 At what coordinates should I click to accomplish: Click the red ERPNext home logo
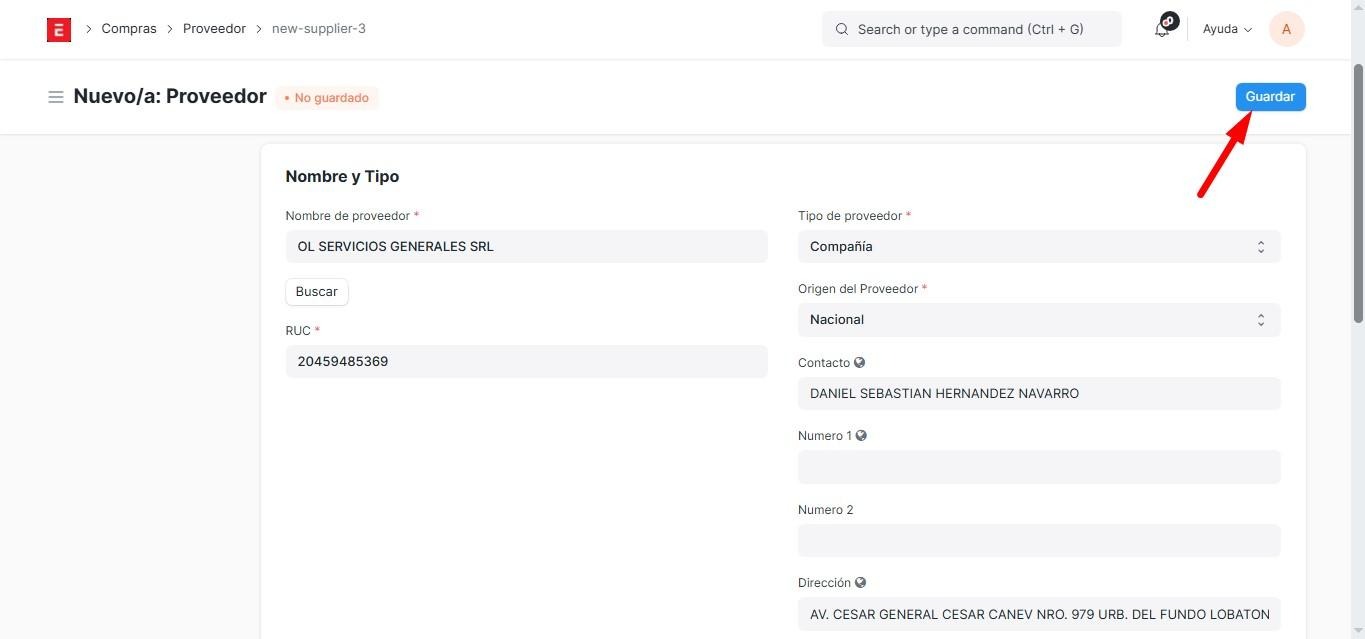click(x=59, y=30)
